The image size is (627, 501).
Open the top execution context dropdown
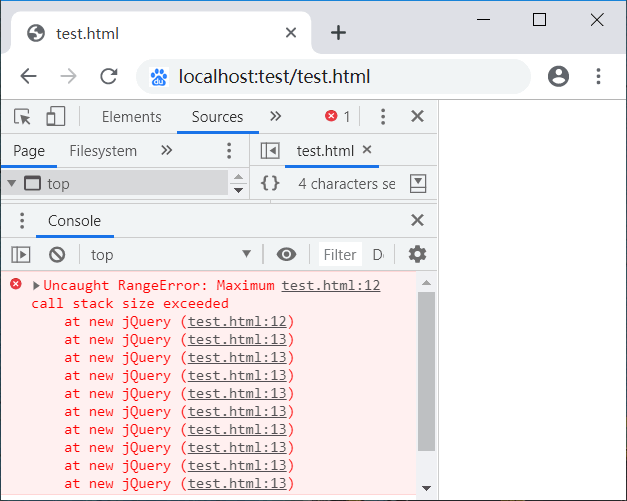point(171,254)
